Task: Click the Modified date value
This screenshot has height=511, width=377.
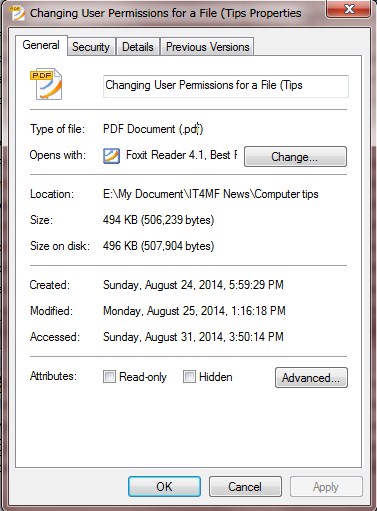Action: (194, 311)
